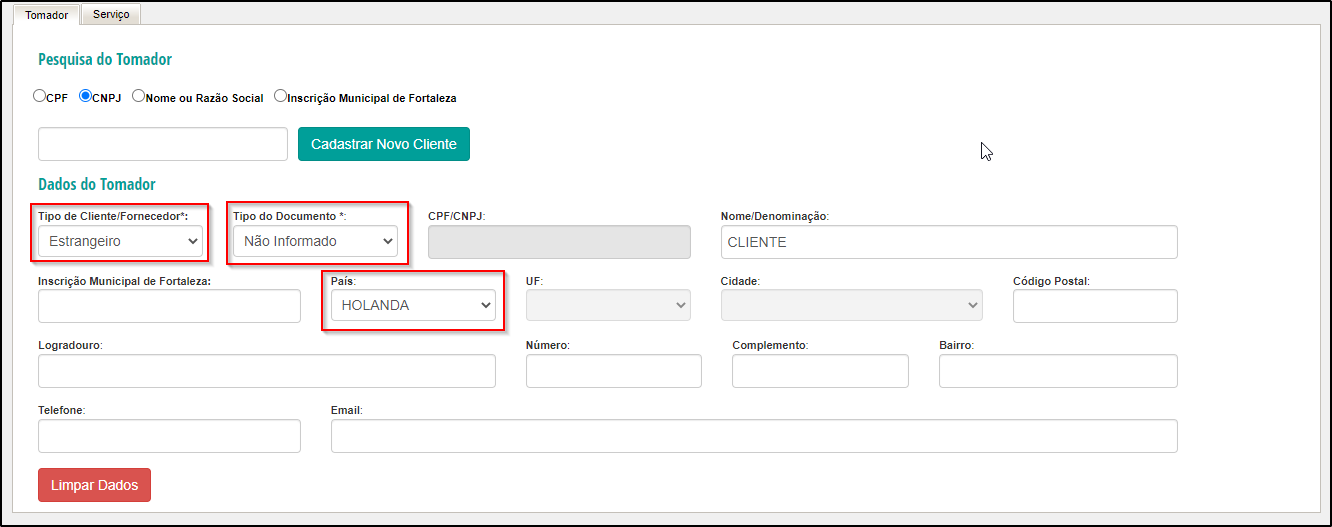Open the UF dropdown
1332x527 pixels.
click(x=608, y=305)
